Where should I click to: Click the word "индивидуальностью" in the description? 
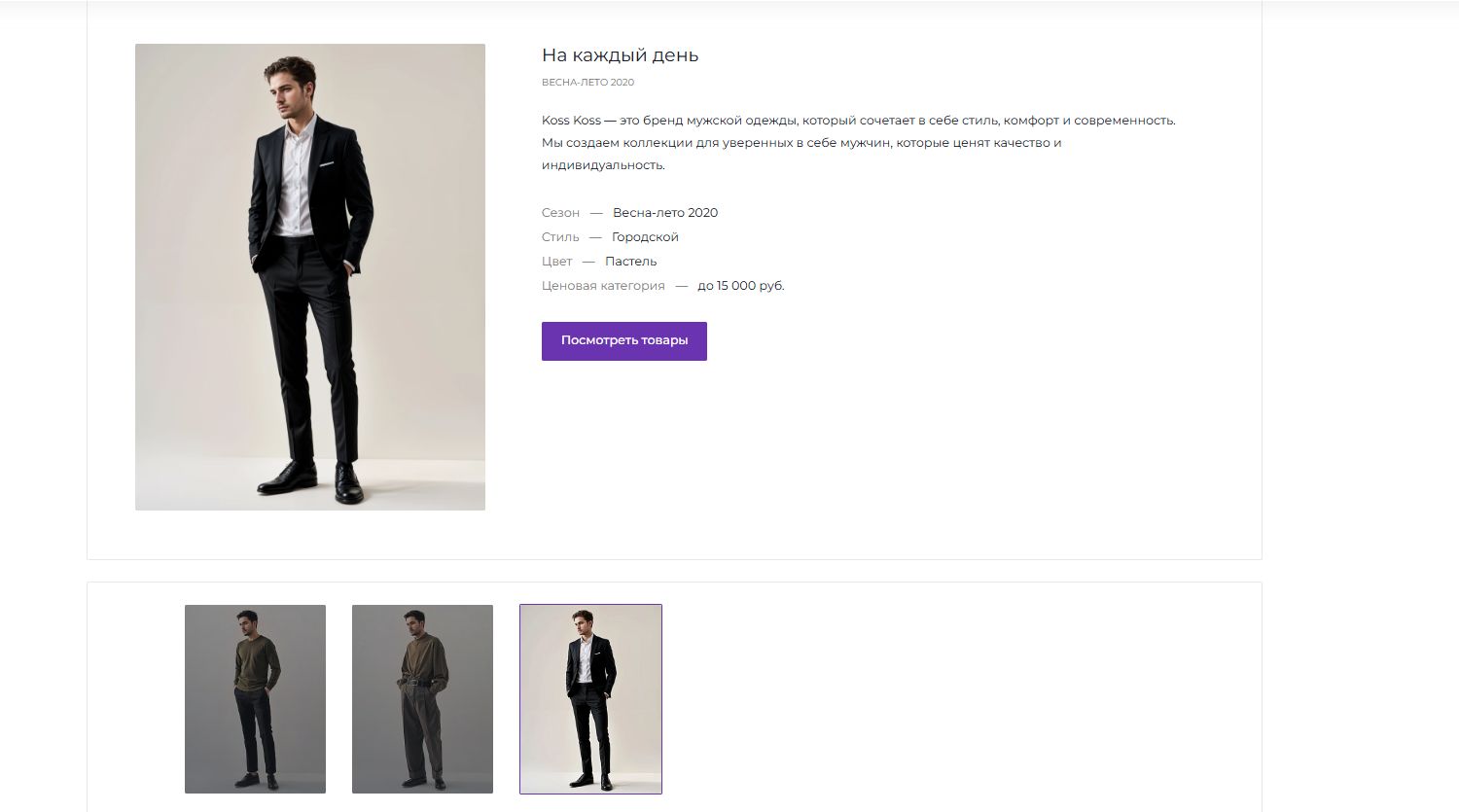603,165
